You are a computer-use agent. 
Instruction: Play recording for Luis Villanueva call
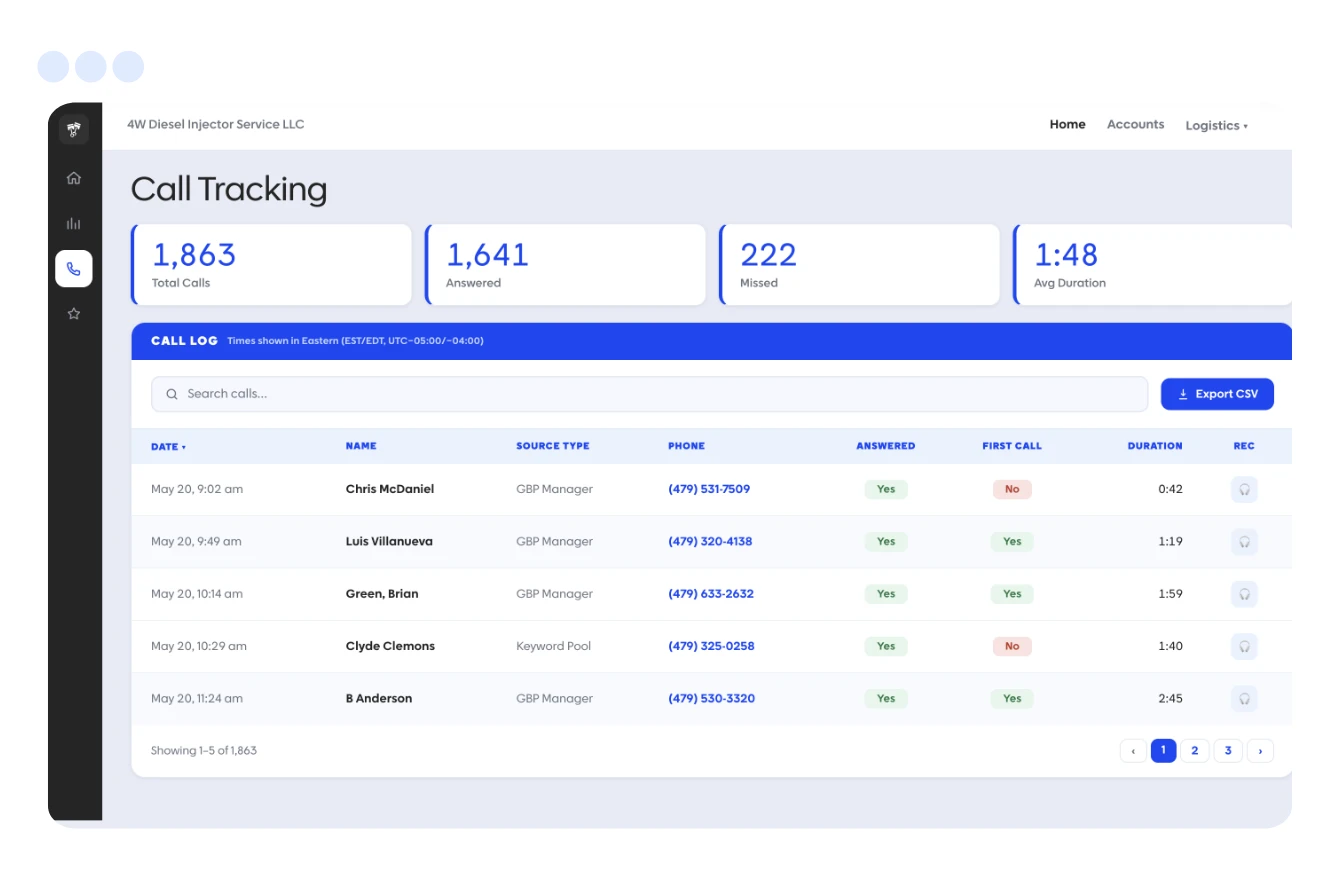(x=1244, y=542)
